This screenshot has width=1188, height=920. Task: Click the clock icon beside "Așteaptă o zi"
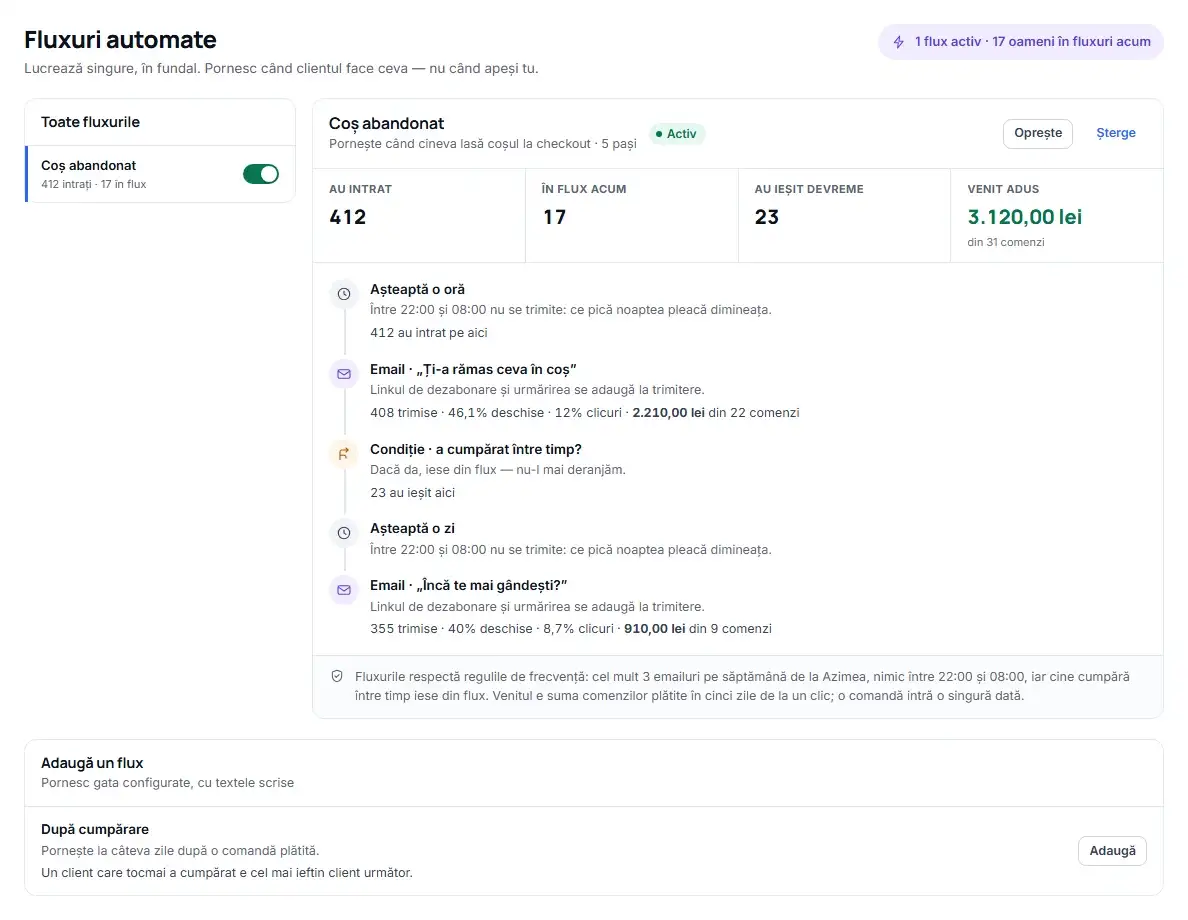[344, 533]
